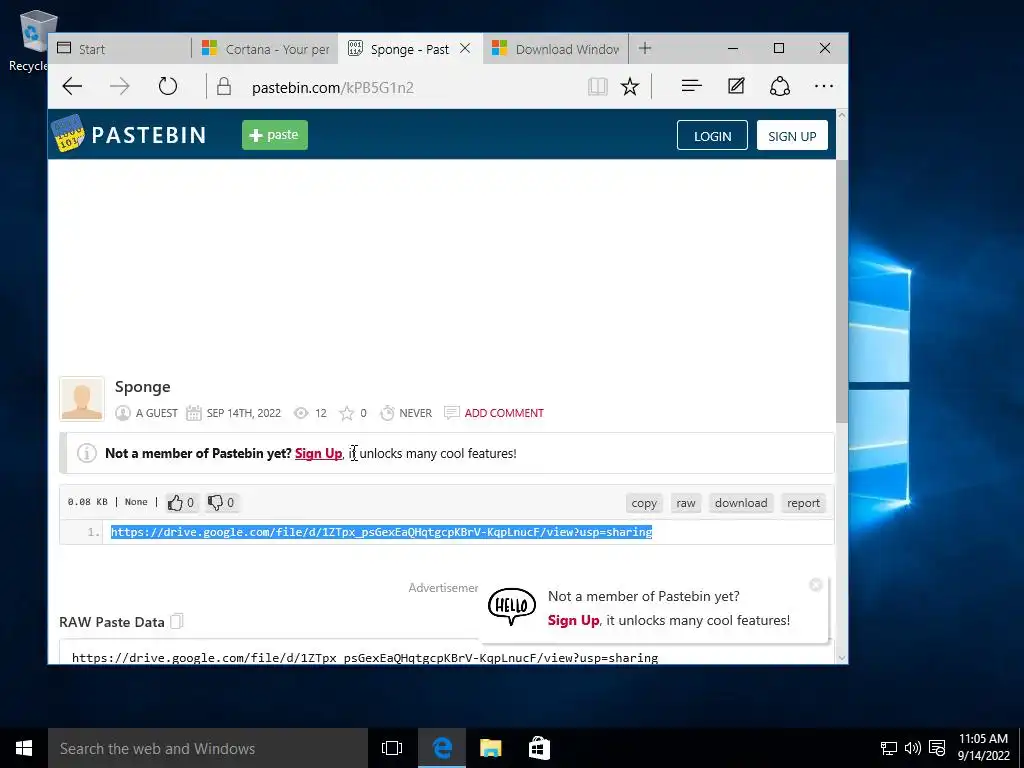This screenshot has height=768, width=1024.
Task: Click the ADD COMMENT link
Action: pos(504,413)
